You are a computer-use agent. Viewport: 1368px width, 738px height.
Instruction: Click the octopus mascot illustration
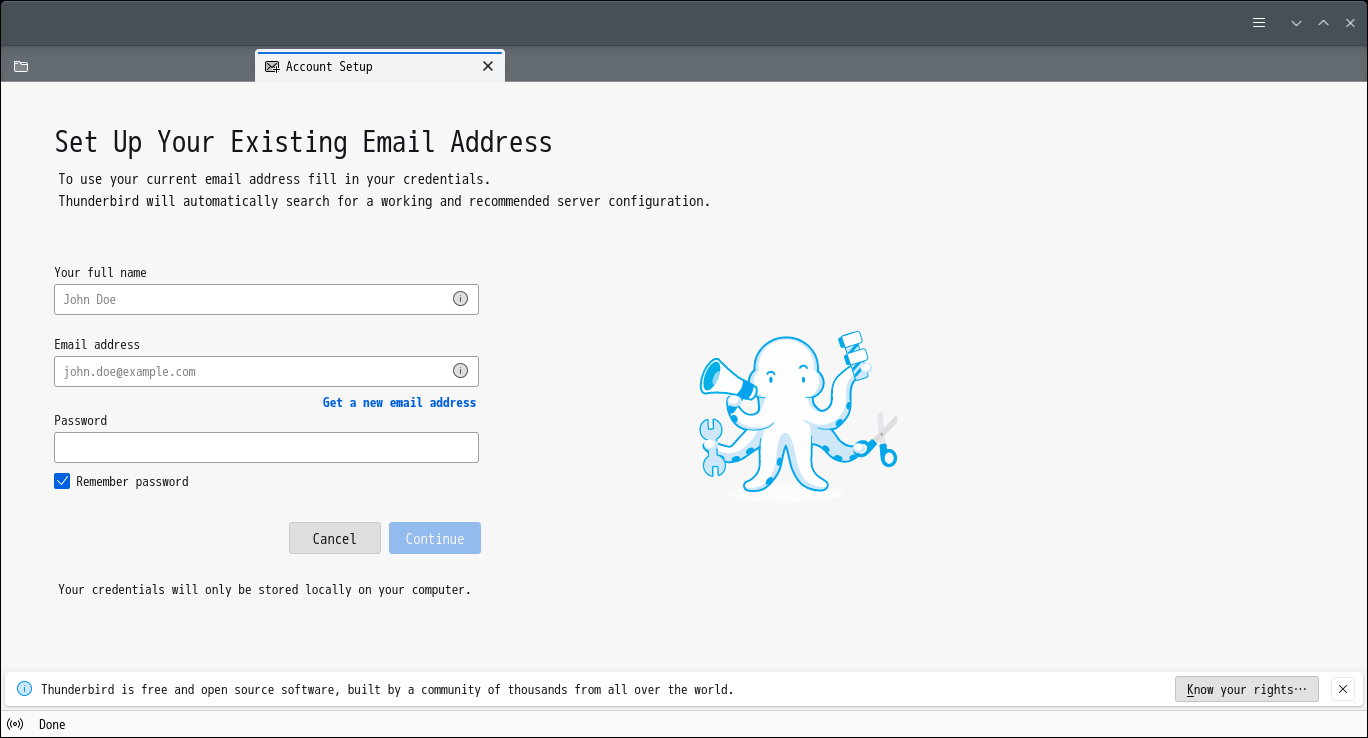pyautogui.click(x=798, y=415)
